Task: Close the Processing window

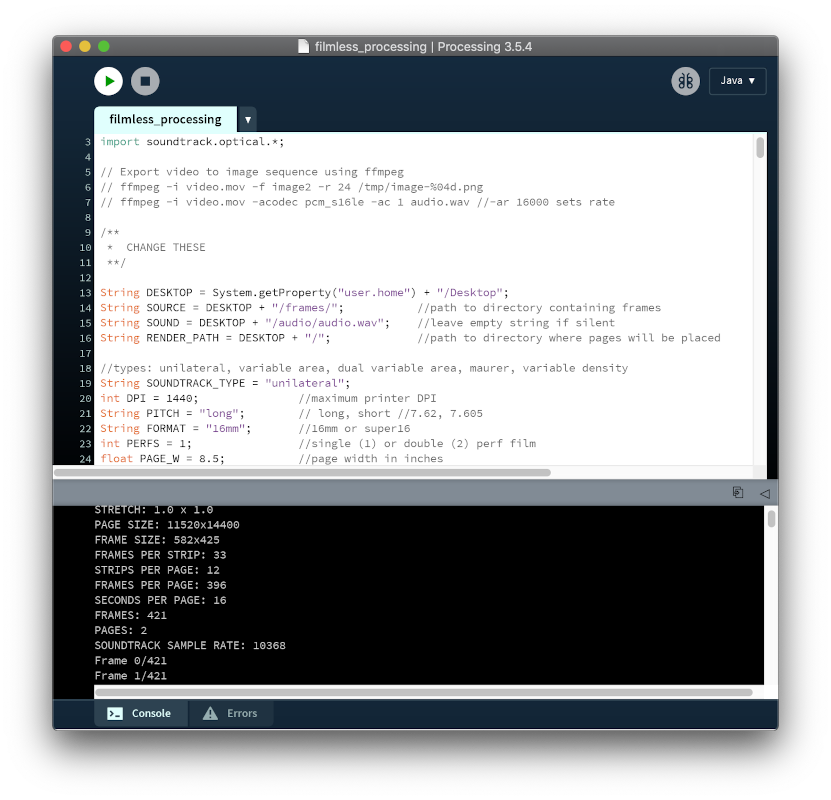Action: [66, 47]
